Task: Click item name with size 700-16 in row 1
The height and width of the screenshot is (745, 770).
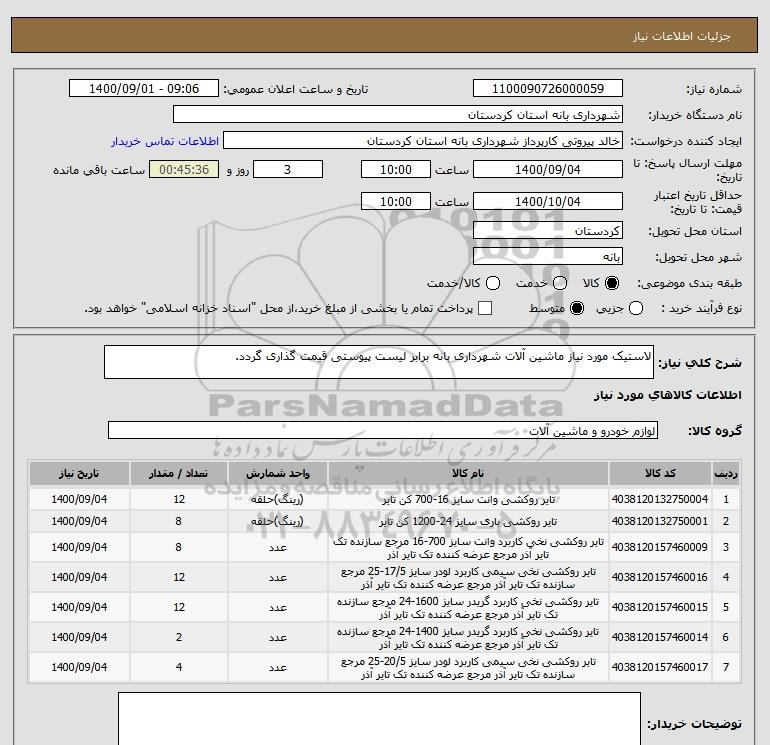Action: click(468, 499)
